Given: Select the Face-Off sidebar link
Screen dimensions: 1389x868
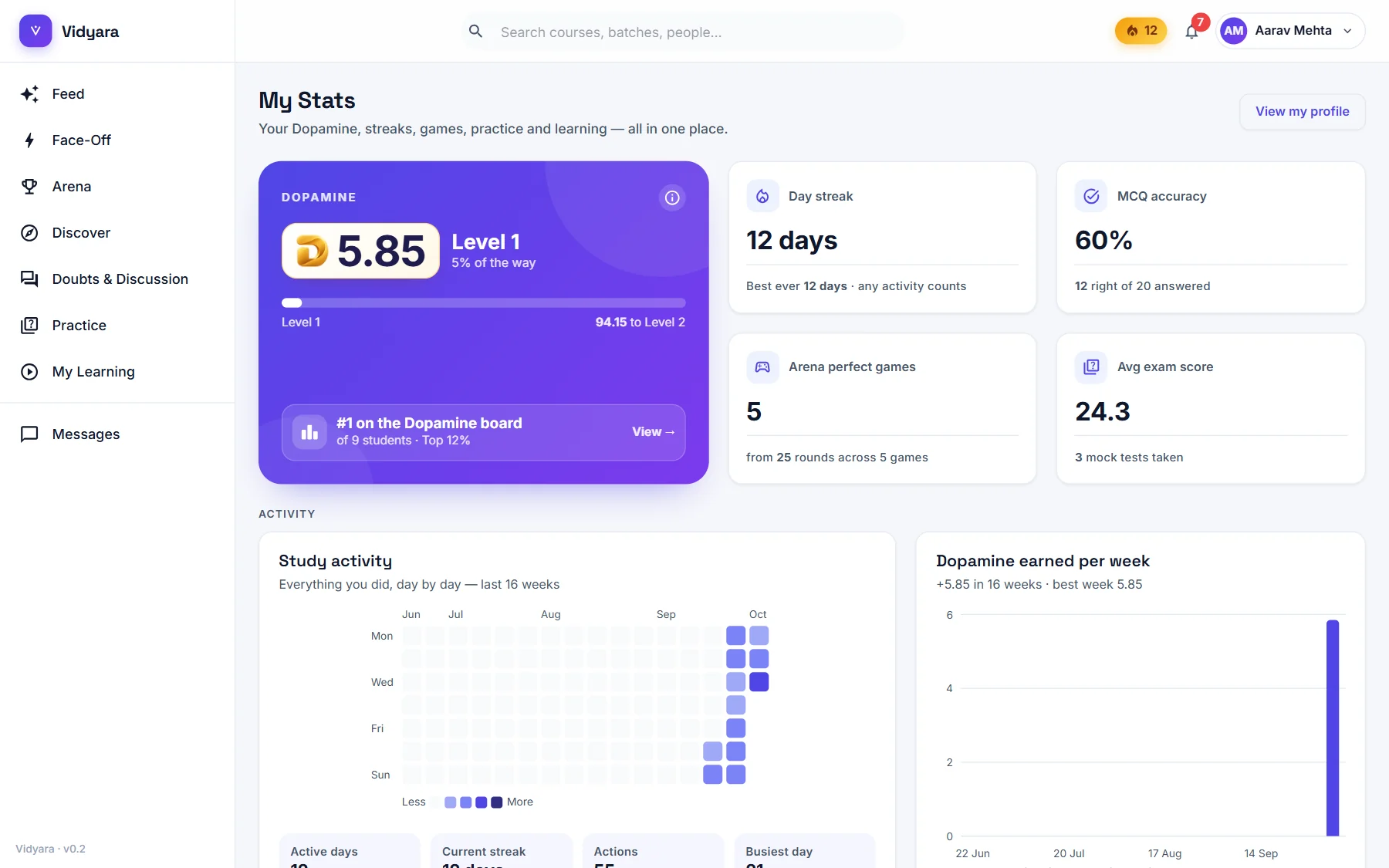Looking at the screenshot, I should (x=117, y=140).
